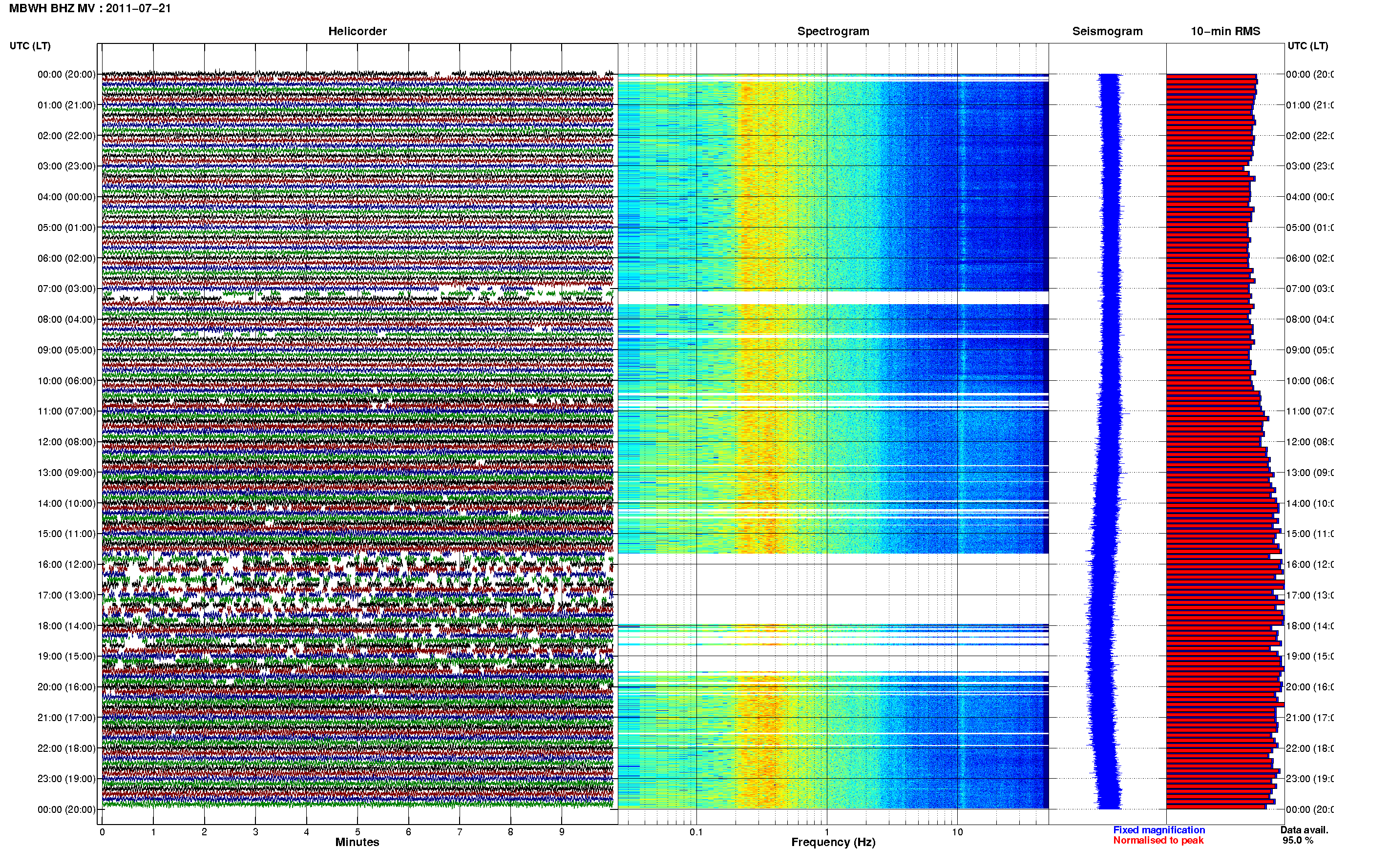Select the '09:00 (05:00)' time label
Image resolution: width=1389 pixels, height=868 pixels.
(66, 350)
